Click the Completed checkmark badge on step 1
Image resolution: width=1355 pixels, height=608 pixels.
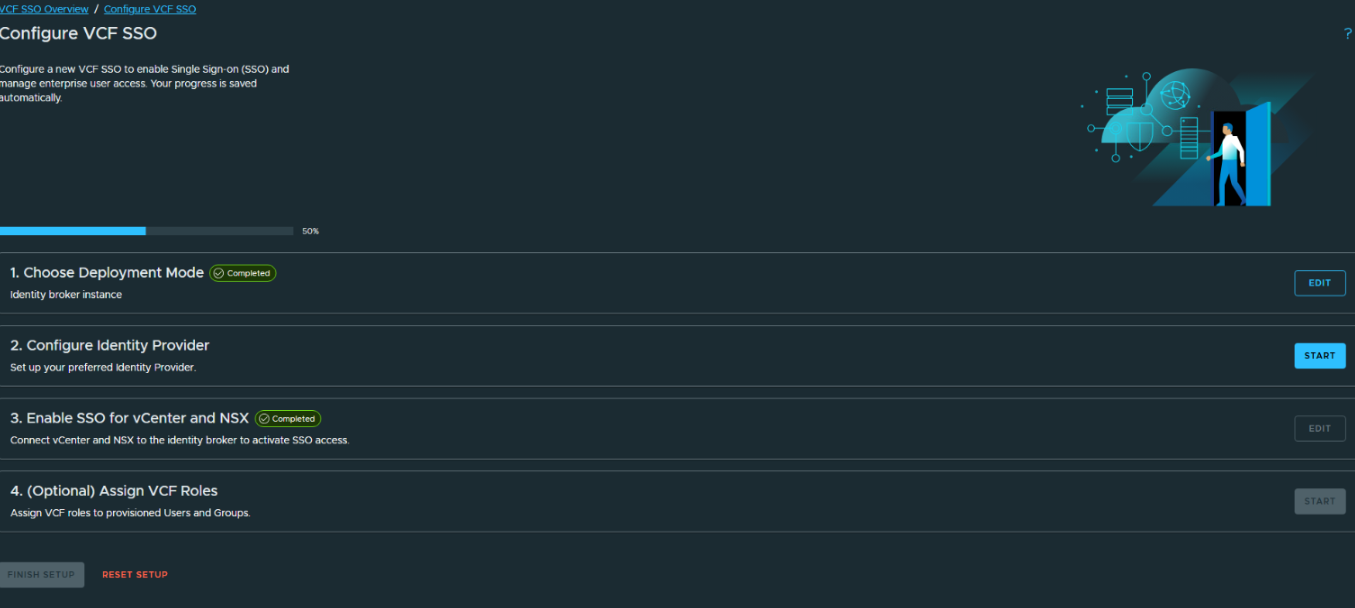(x=243, y=273)
